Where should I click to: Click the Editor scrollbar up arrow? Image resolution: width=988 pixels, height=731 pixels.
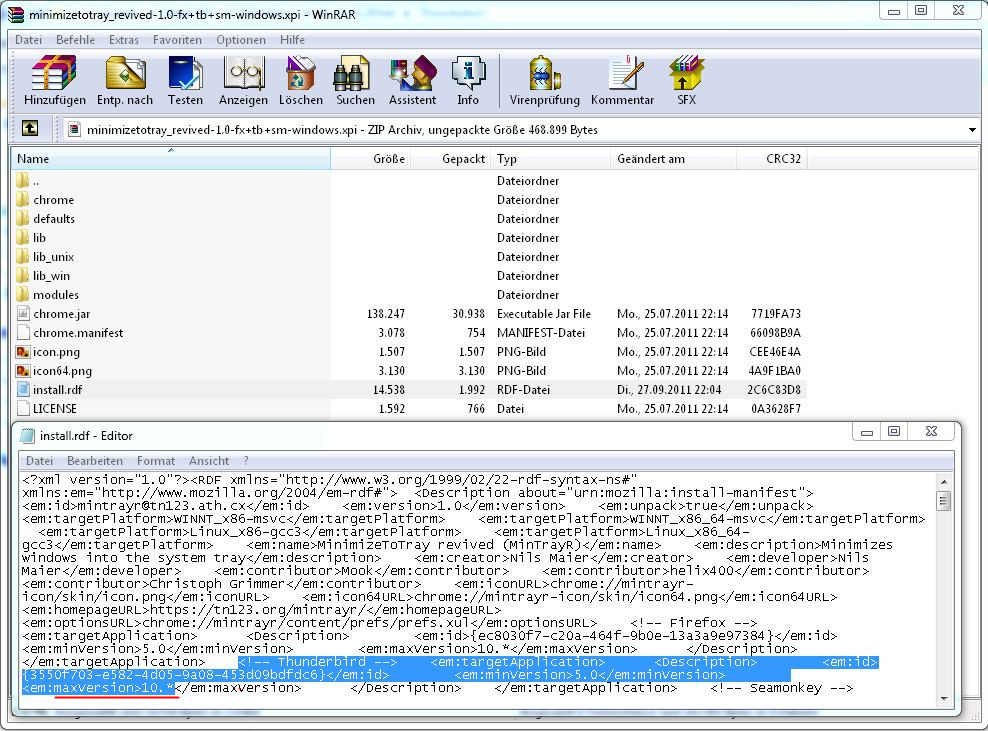click(x=943, y=481)
